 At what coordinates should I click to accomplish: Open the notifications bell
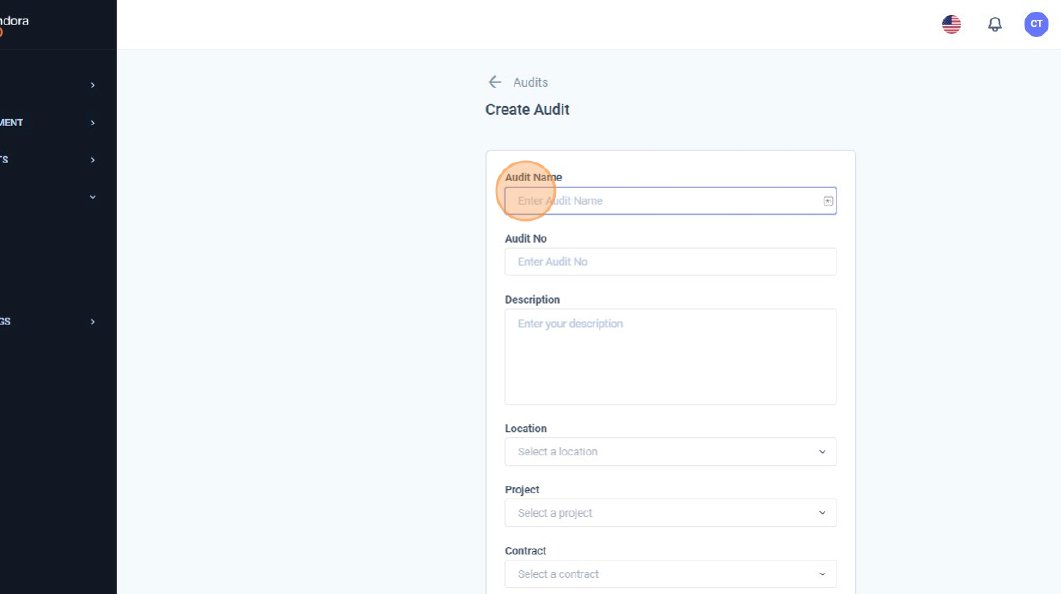pyautogui.click(x=994, y=25)
